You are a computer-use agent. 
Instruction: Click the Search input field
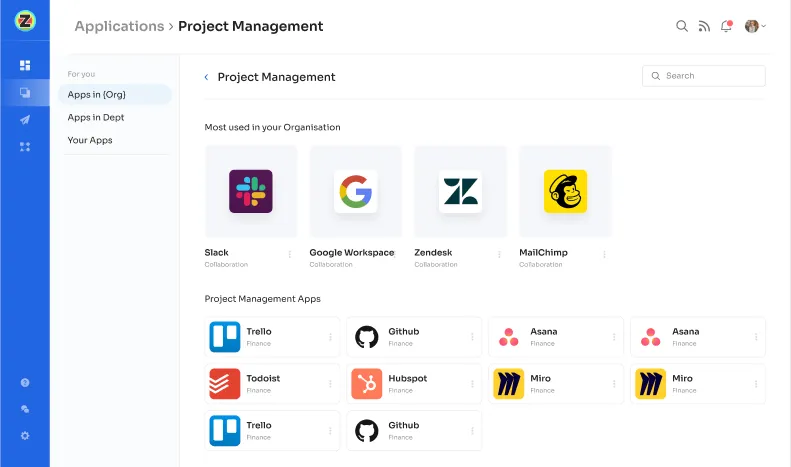click(704, 76)
